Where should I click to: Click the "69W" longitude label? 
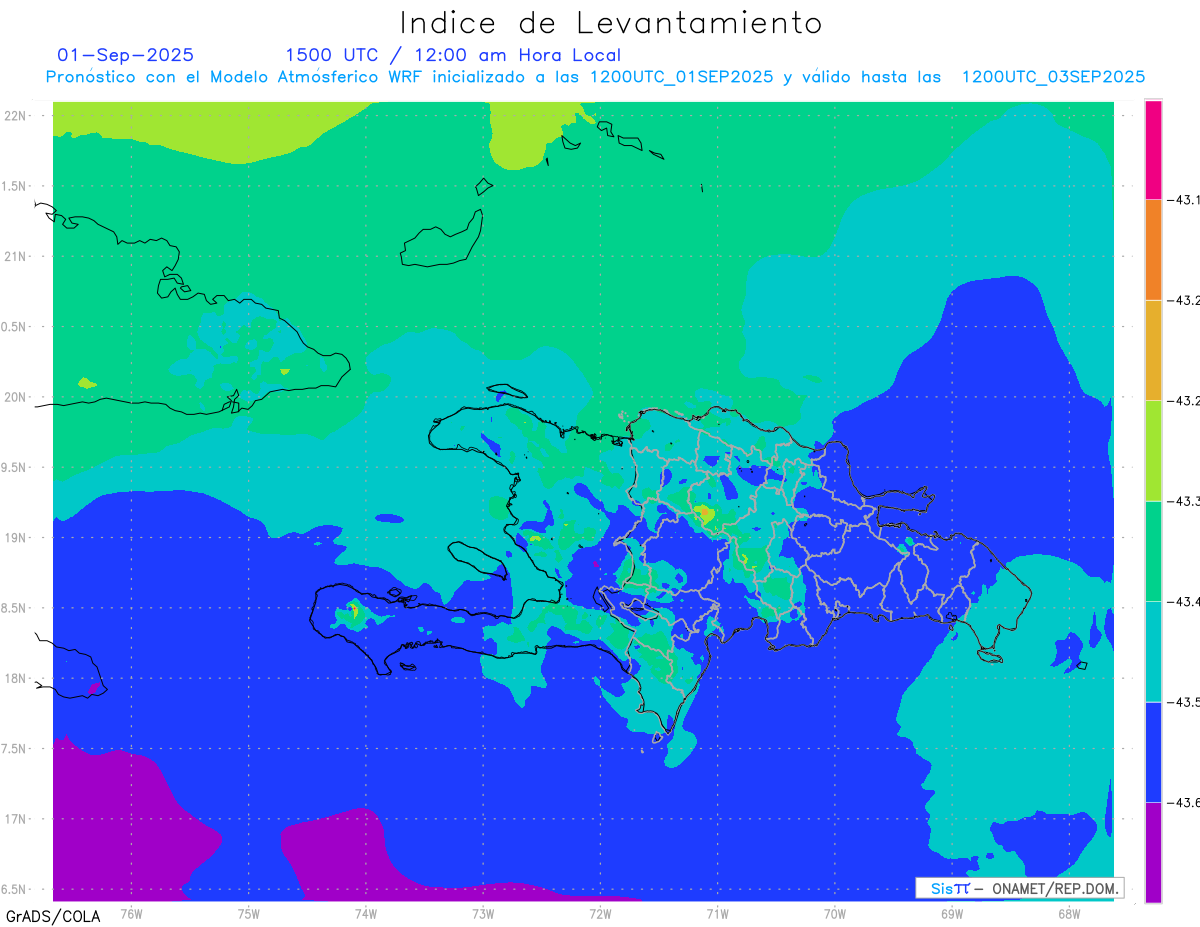[952, 913]
